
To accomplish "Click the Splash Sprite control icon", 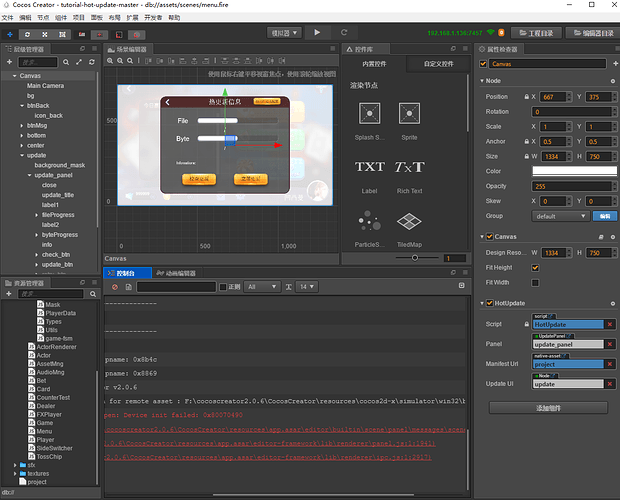I will click(x=367, y=113).
